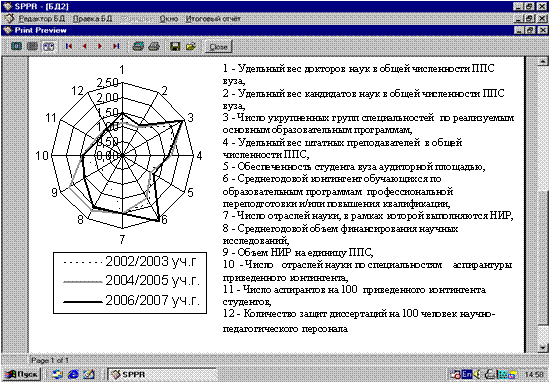
Task: Open the printer setup icon
Action: [x=138, y=46]
